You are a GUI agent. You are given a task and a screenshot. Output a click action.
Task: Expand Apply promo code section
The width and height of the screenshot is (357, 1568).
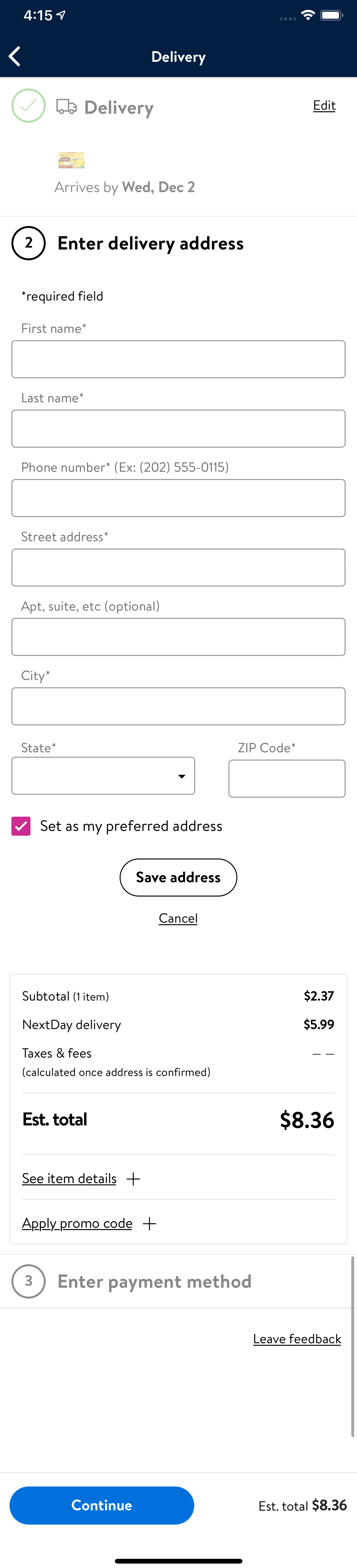77,1223
